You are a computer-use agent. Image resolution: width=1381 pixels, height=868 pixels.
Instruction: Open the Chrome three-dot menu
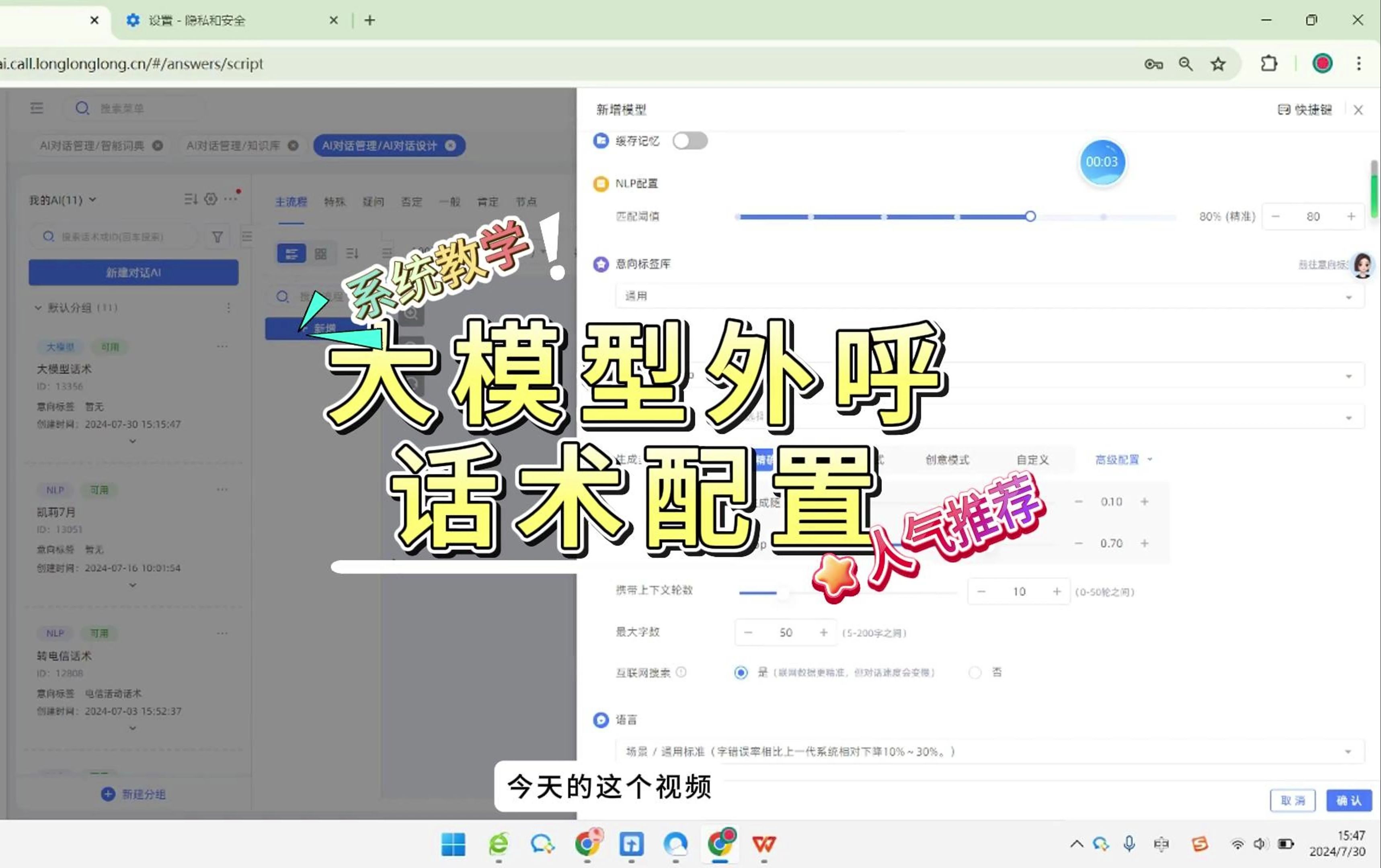tap(1358, 63)
